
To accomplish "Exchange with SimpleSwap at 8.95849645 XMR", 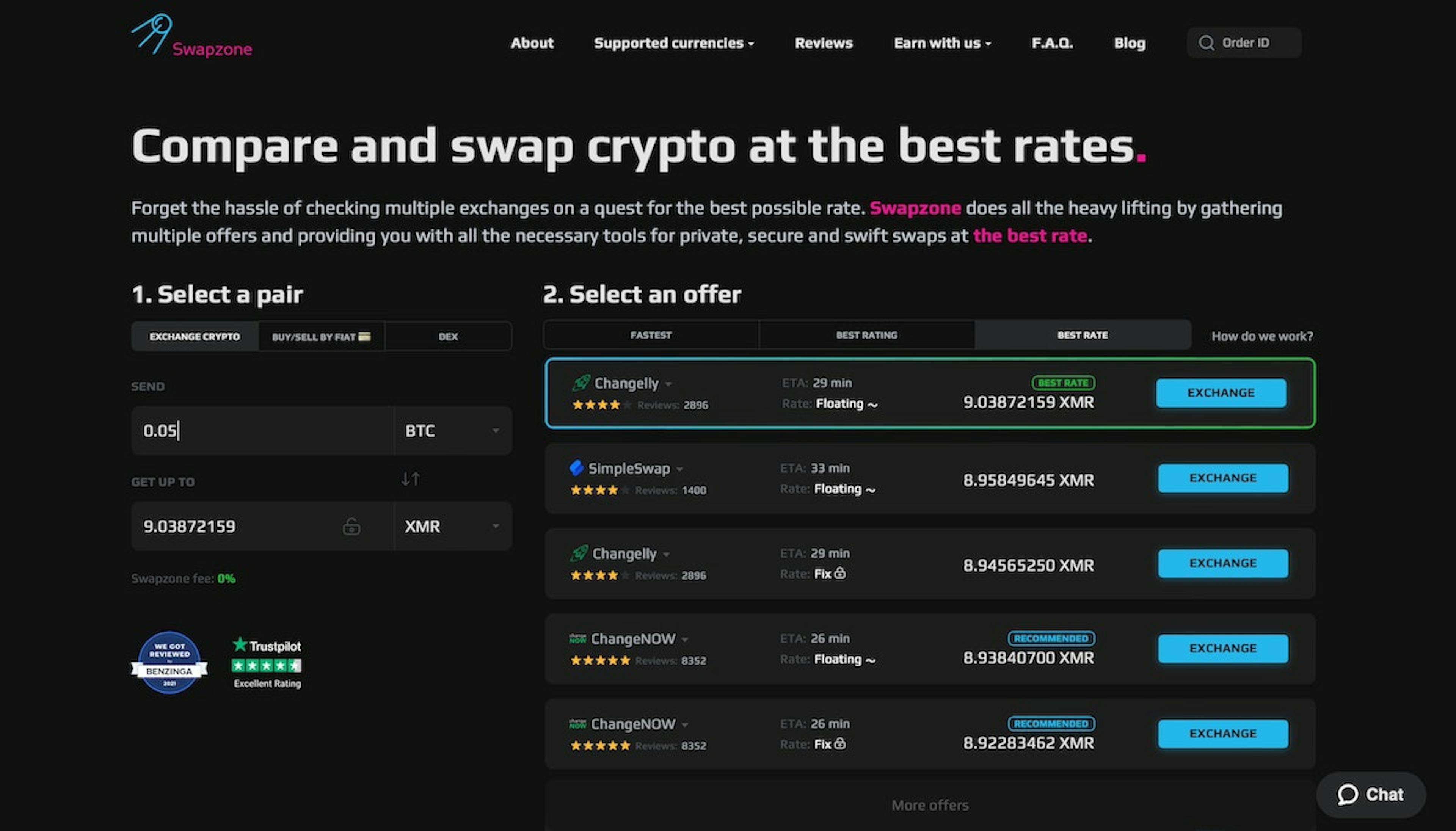I will pyautogui.click(x=1222, y=478).
